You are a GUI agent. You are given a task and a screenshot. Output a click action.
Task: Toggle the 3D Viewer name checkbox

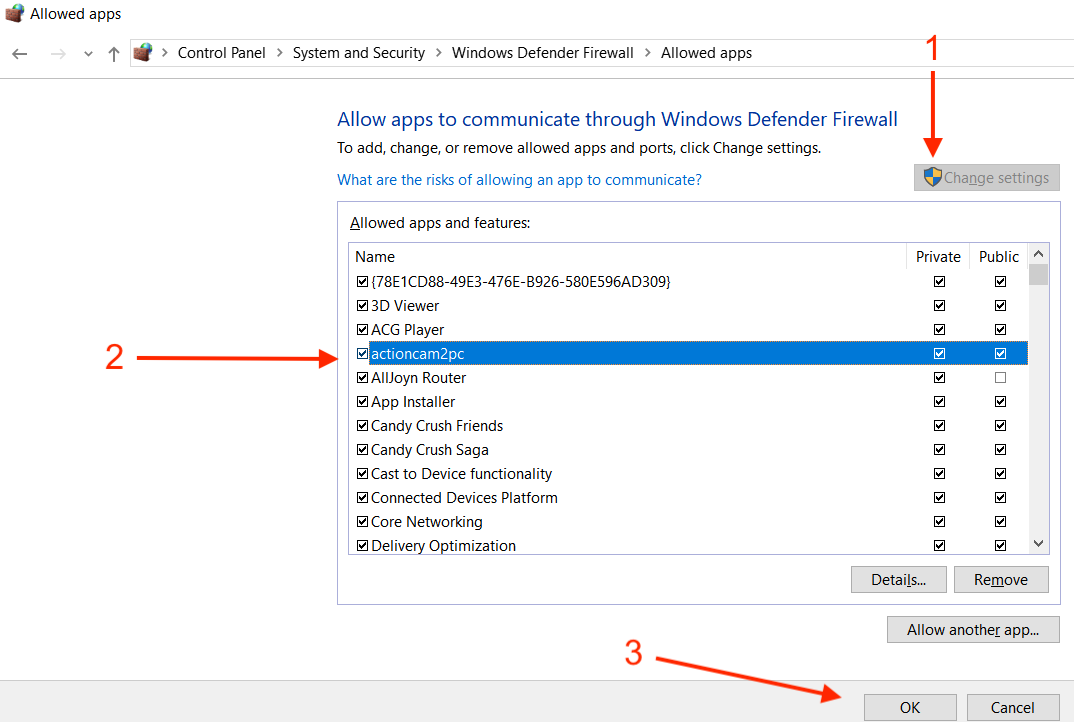(x=362, y=306)
